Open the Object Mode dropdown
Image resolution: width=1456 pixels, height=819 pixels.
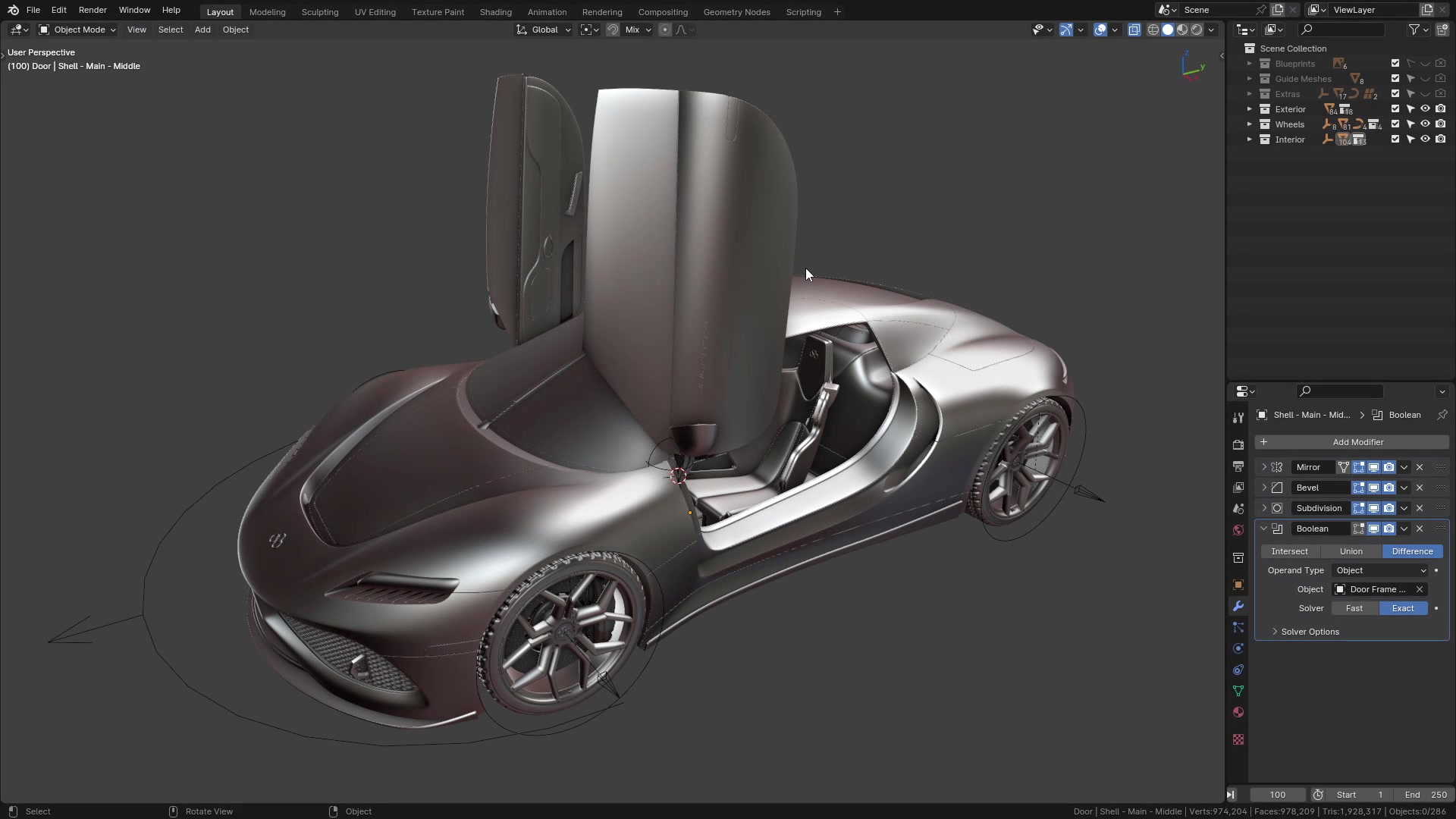(77, 30)
